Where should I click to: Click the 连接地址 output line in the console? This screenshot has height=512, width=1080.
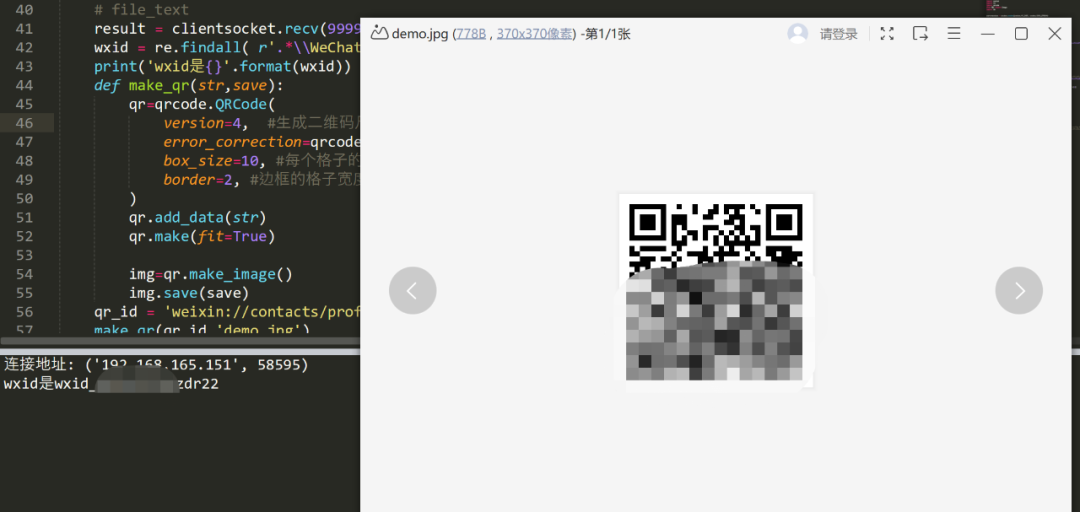[x=156, y=365]
